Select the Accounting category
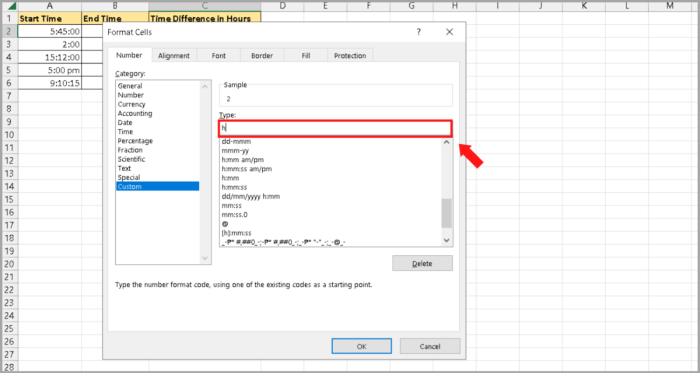The width and height of the screenshot is (700, 373). pyautogui.click(x=157, y=113)
